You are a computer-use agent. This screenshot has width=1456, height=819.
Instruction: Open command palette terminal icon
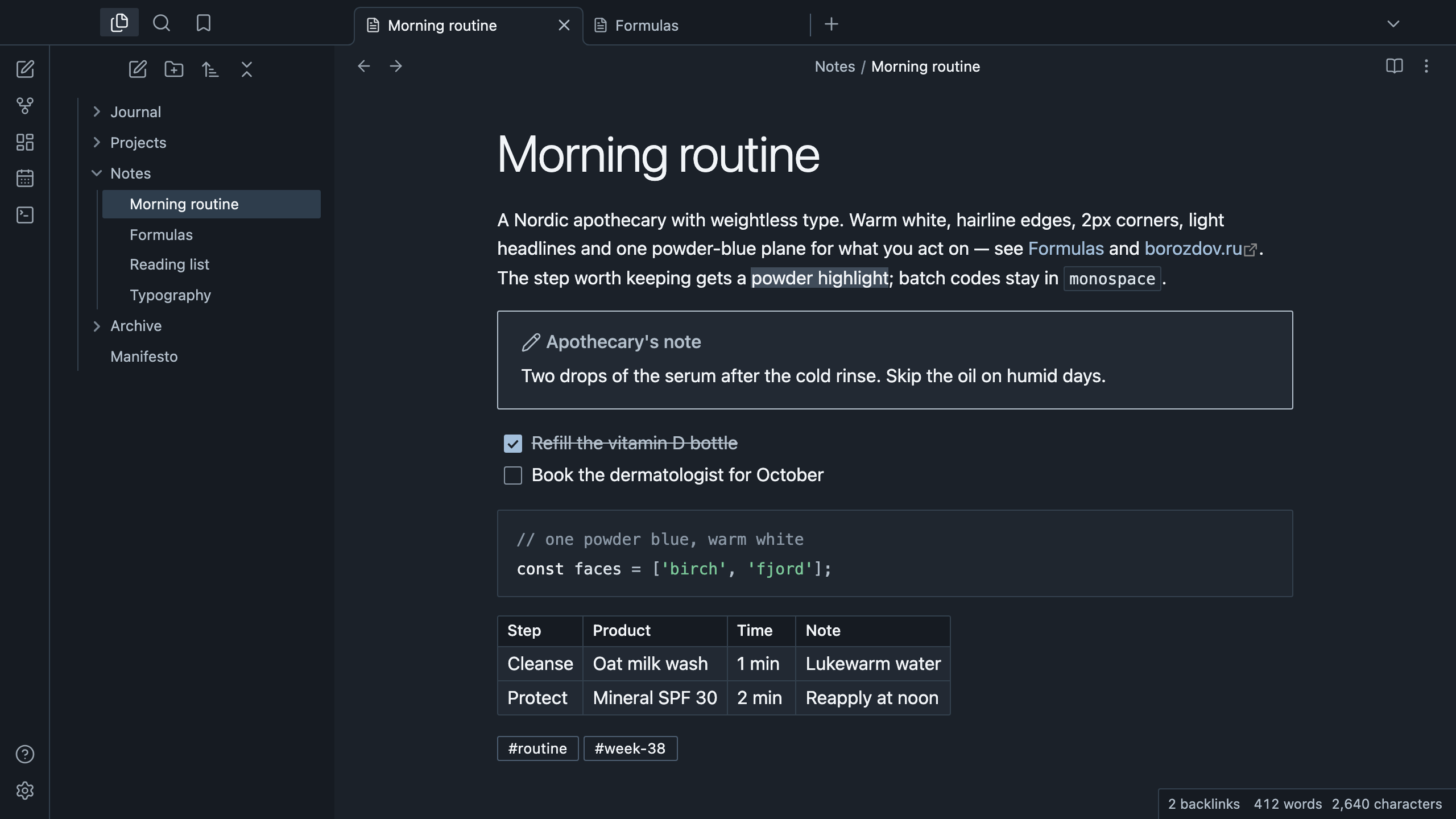[25, 215]
